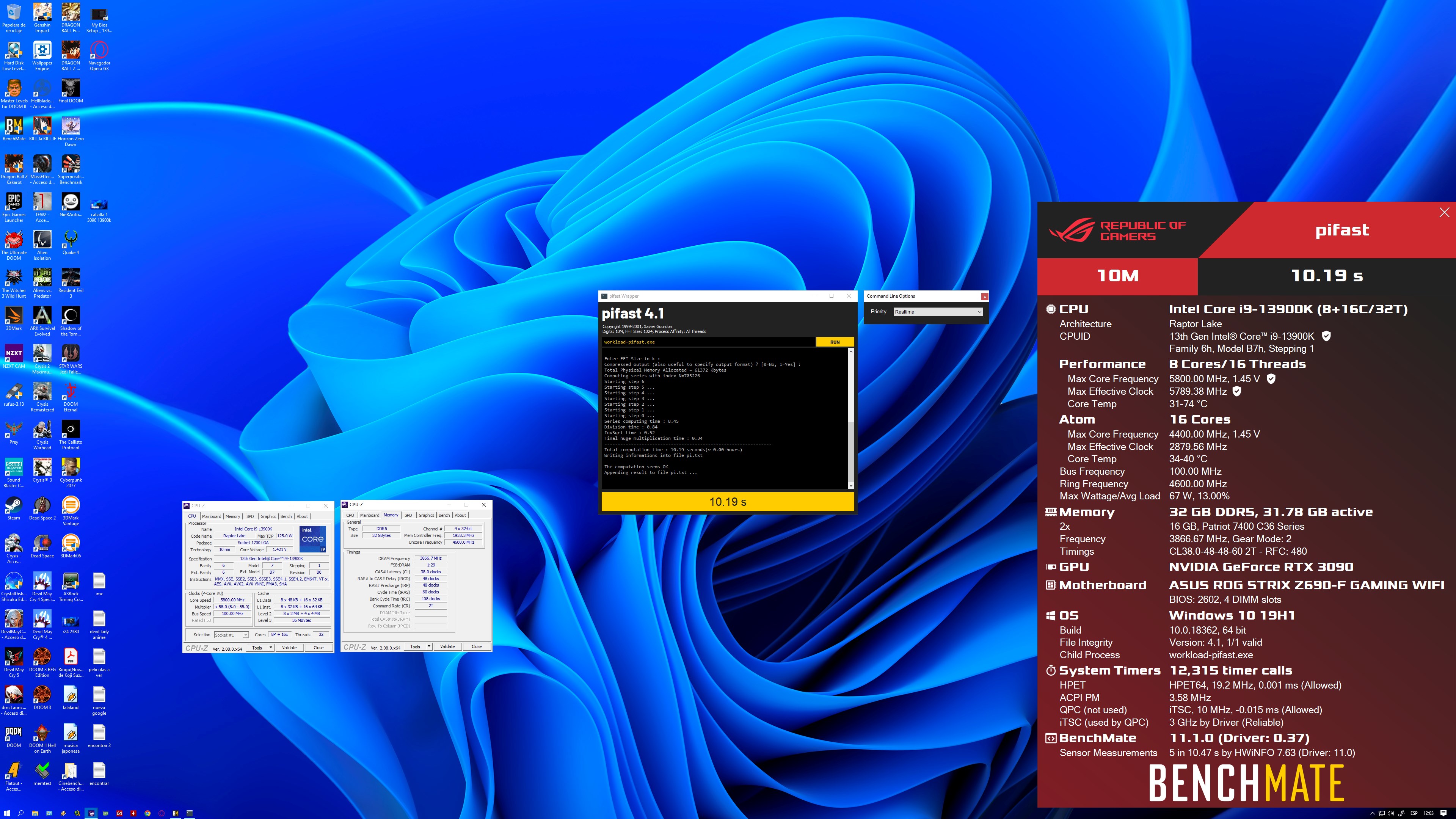Click Close button in CPU-tab CPU-Z window
The image size is (1456, 819).
pos(318,648)
